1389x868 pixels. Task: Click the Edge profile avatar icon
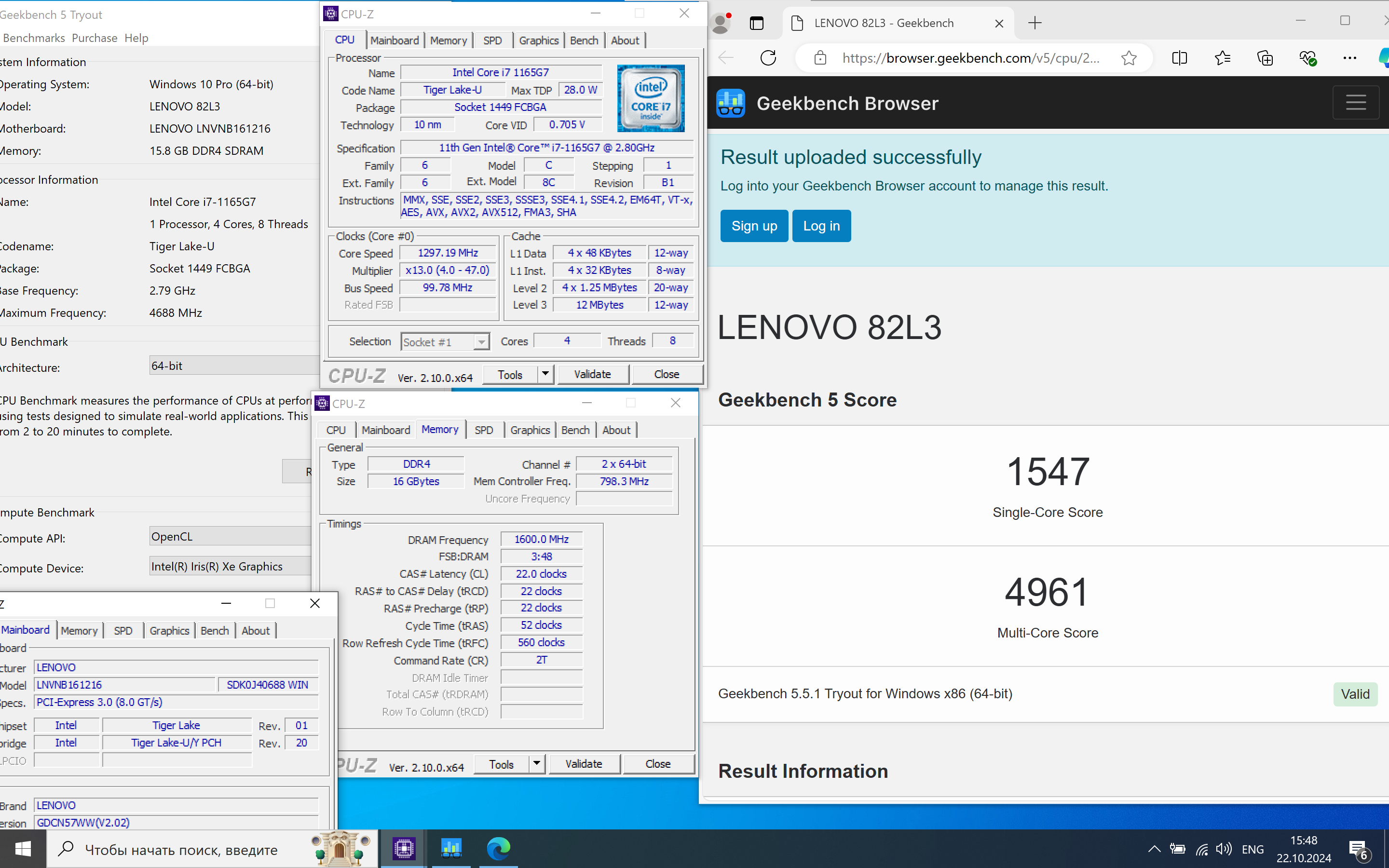[721, 23]
